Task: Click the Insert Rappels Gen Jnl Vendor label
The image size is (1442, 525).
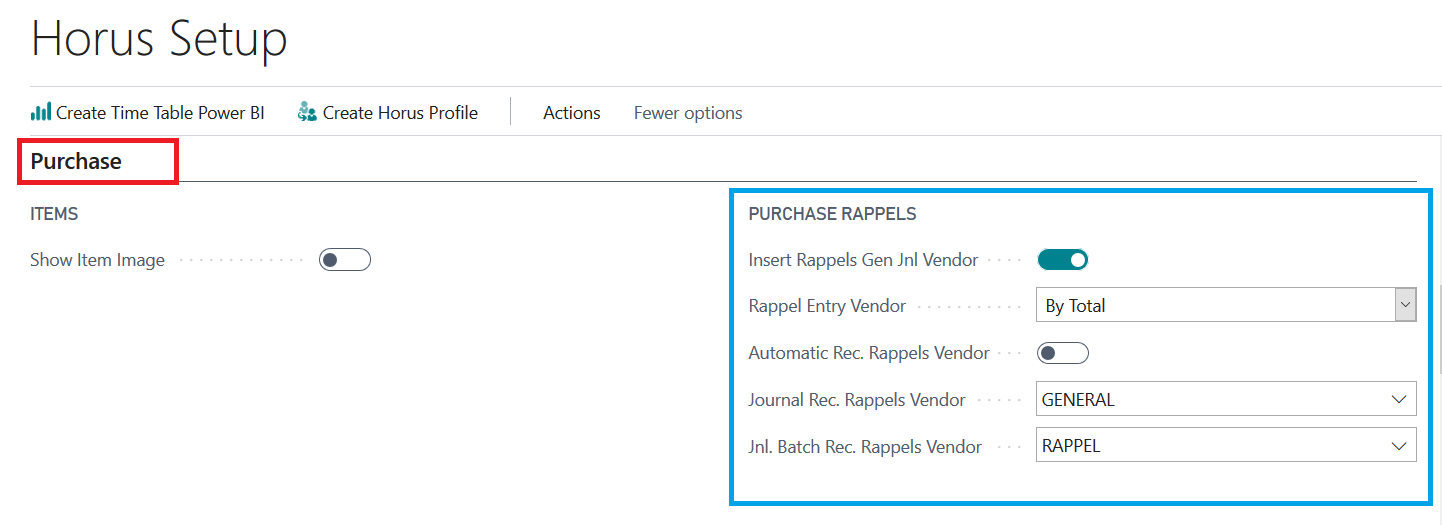Action: [863, 260]
